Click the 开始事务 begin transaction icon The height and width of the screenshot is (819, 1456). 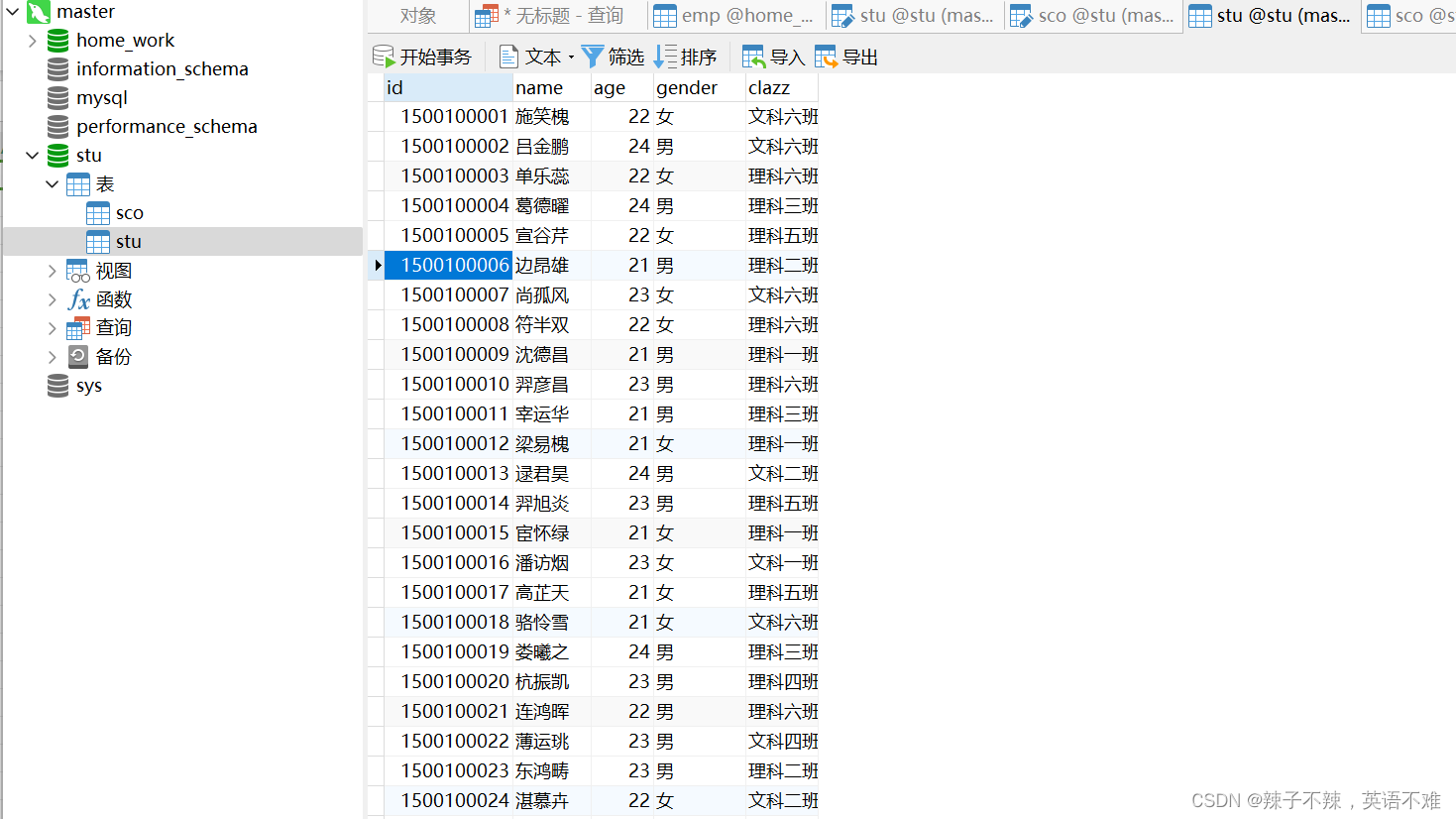point(384,58)
